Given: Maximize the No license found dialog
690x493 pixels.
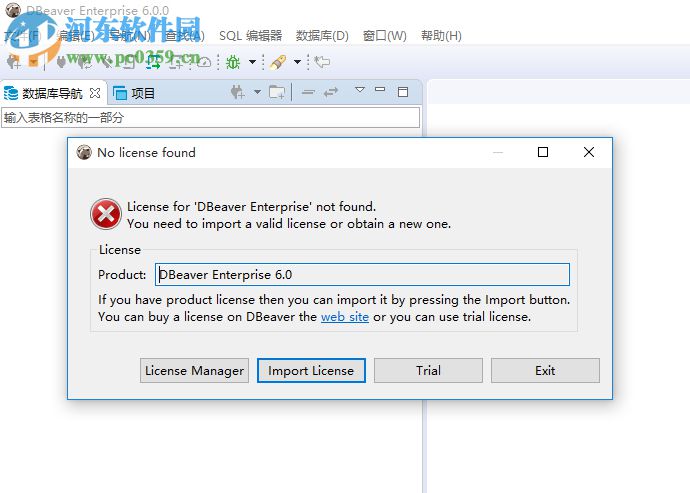Looking at the screenshot, I should [x=543, y=152].
